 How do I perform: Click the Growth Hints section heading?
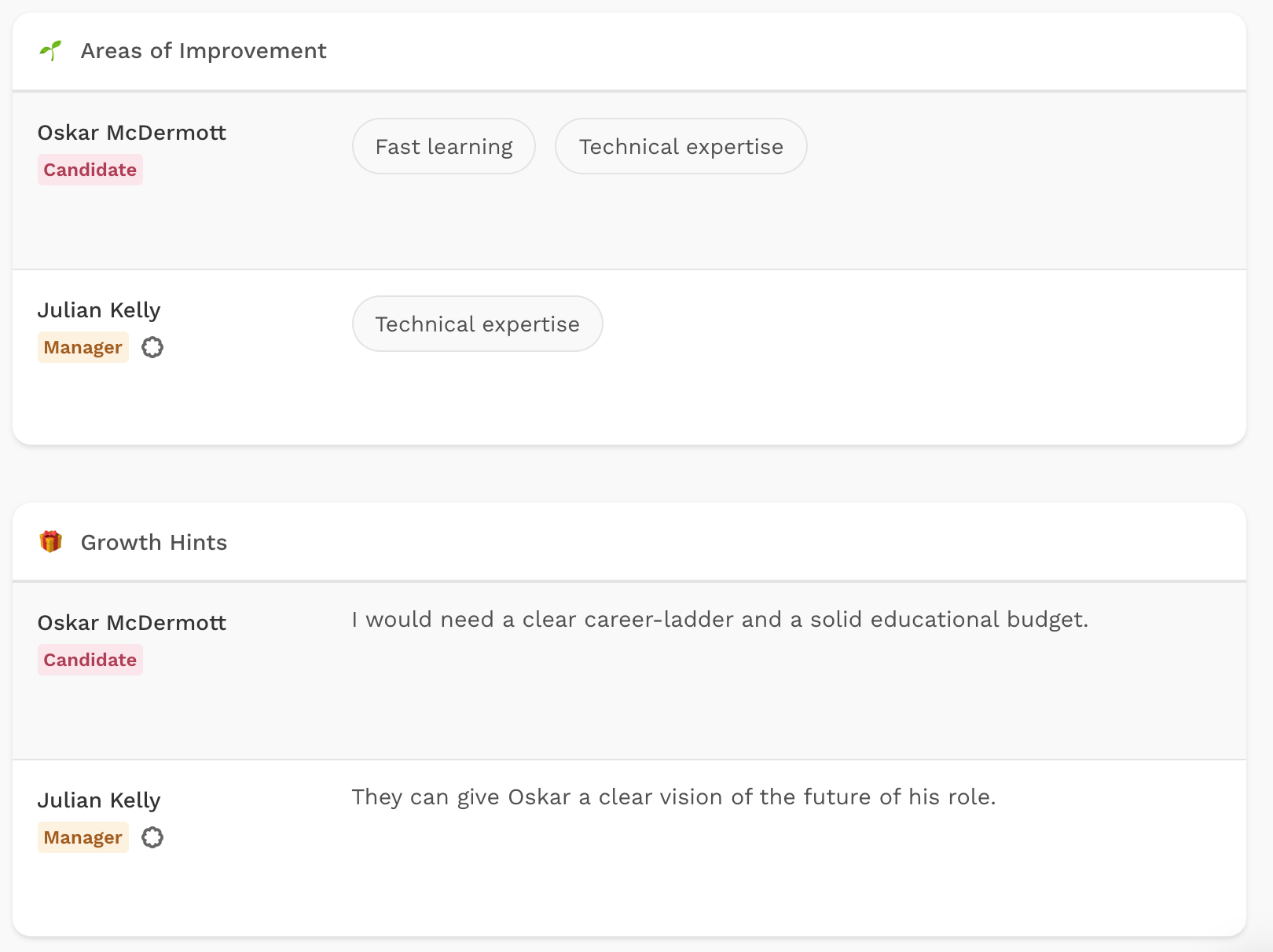[x=154, y=543]
